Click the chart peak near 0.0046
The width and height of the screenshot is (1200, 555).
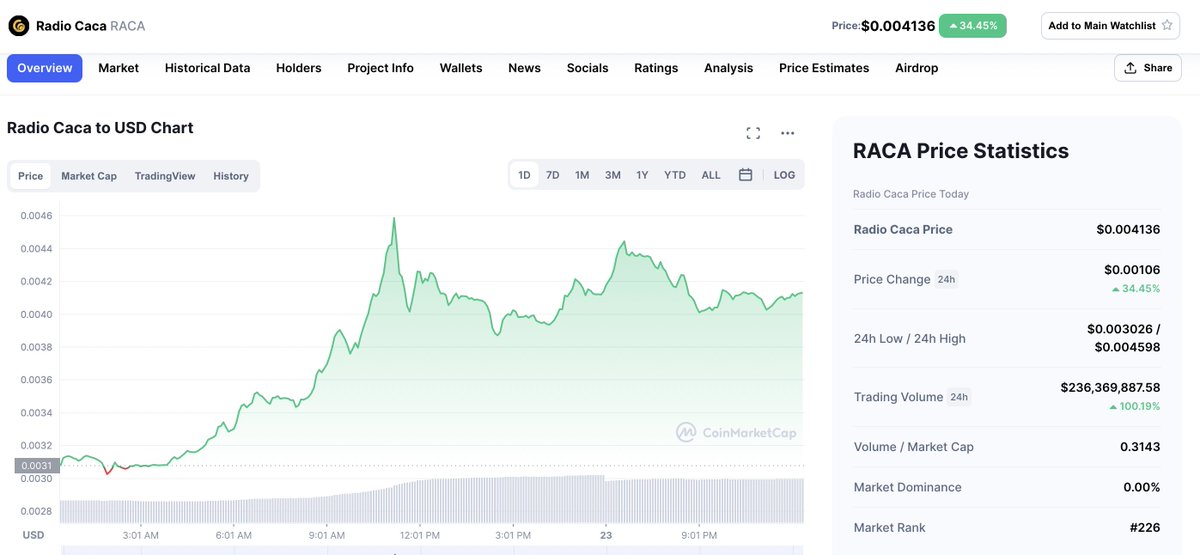pos(394,219)
